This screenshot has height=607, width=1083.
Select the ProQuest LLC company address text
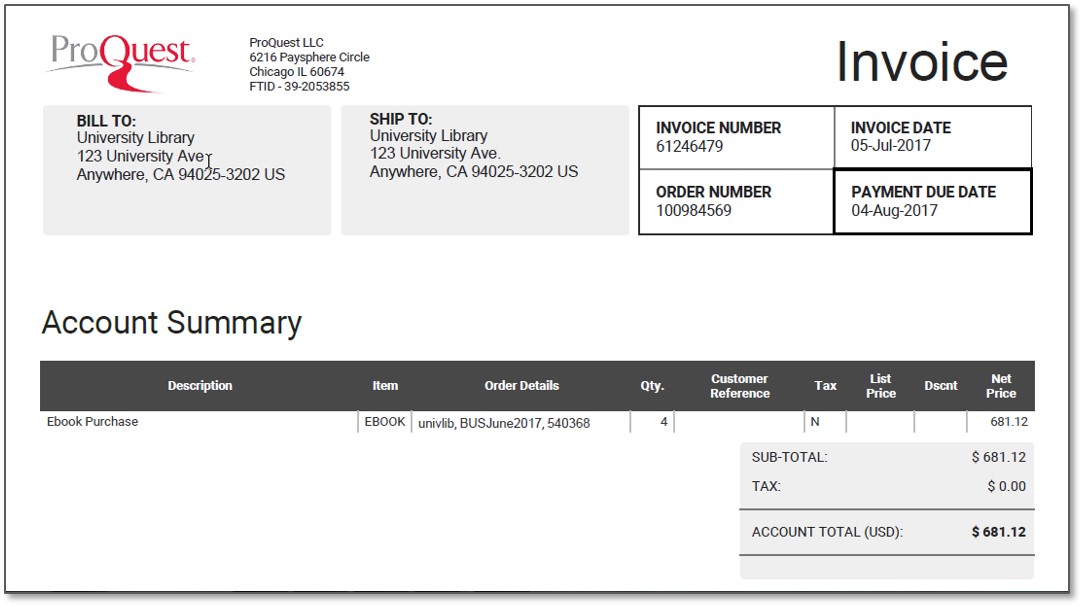[x=309, y=65]
